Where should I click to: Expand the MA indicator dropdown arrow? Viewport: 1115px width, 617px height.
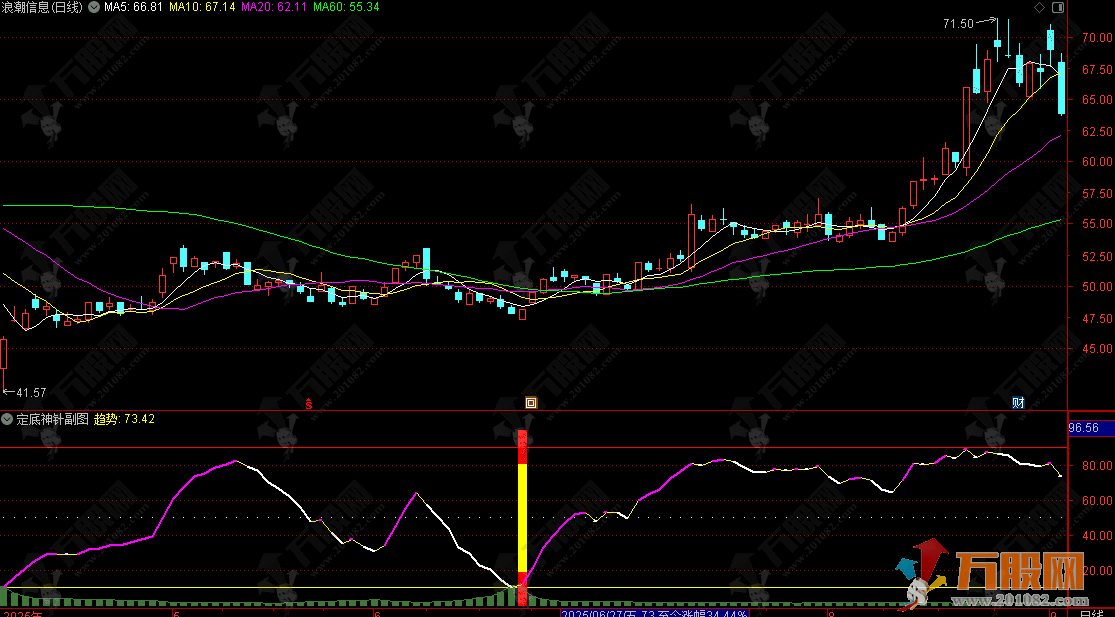tap(95, 7)
